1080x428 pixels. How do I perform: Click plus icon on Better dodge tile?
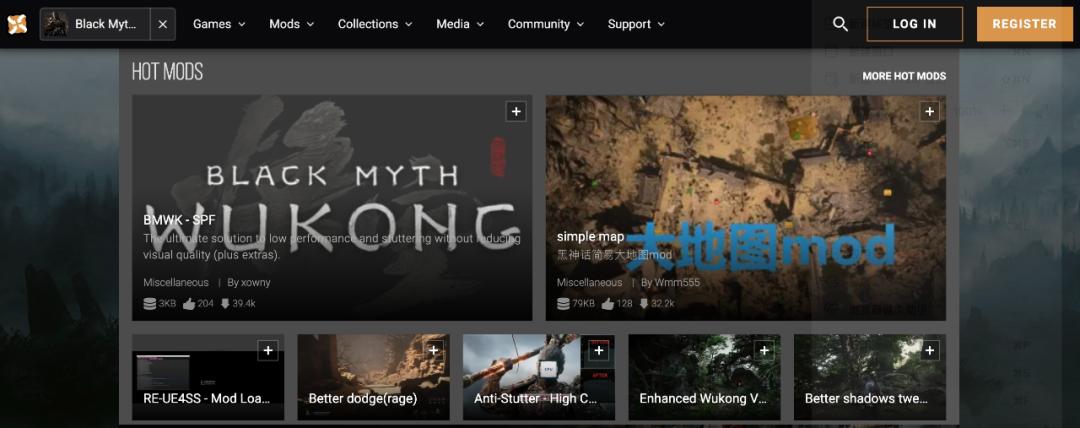(x=433, y=351)
